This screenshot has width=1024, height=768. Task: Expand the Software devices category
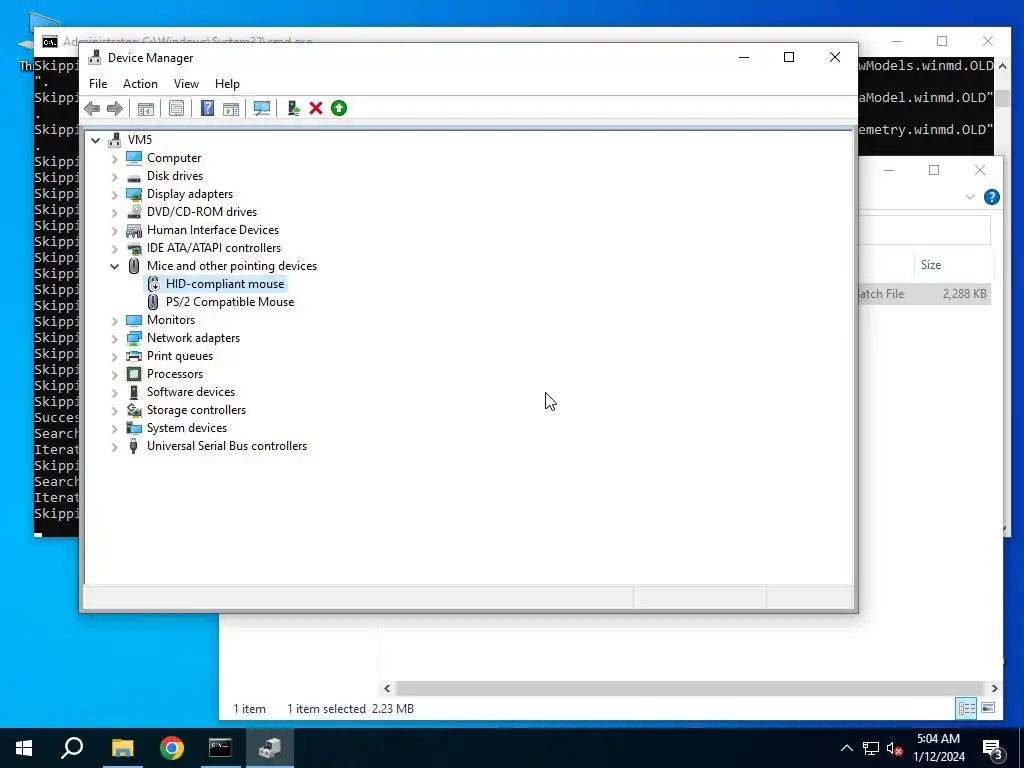point(114,392)
